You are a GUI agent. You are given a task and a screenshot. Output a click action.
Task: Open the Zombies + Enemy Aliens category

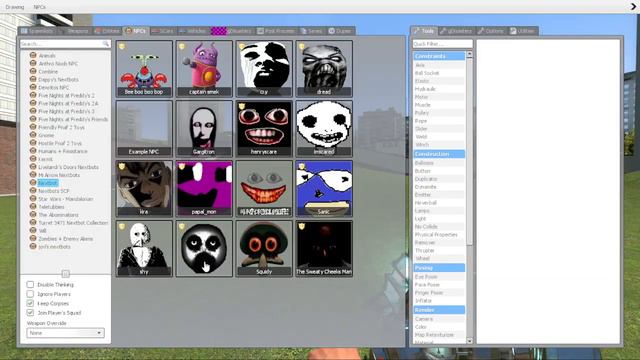pyautogui.click(x=66, y=239)
